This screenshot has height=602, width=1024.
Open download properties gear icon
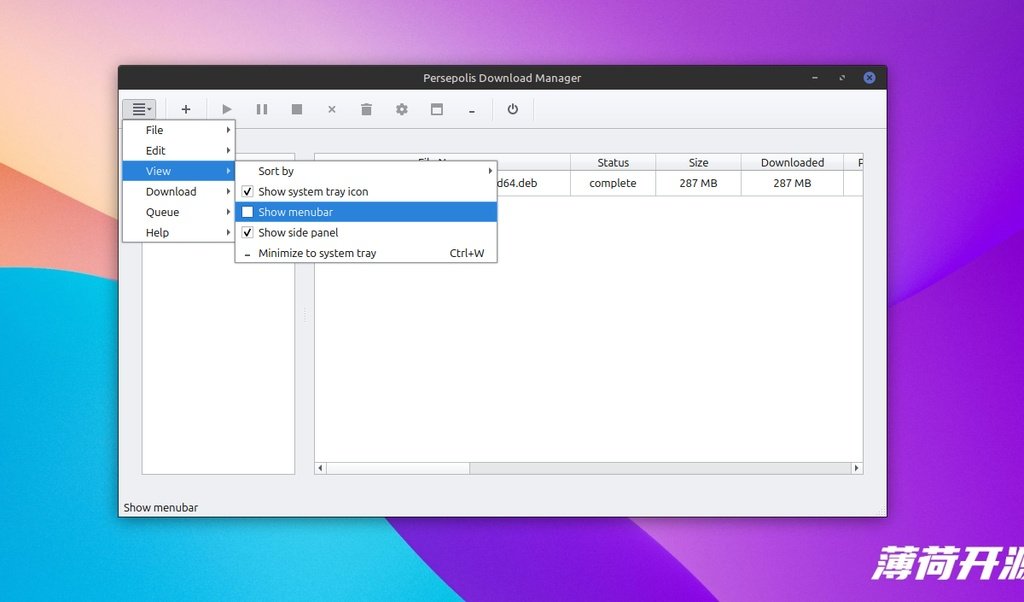402,109
